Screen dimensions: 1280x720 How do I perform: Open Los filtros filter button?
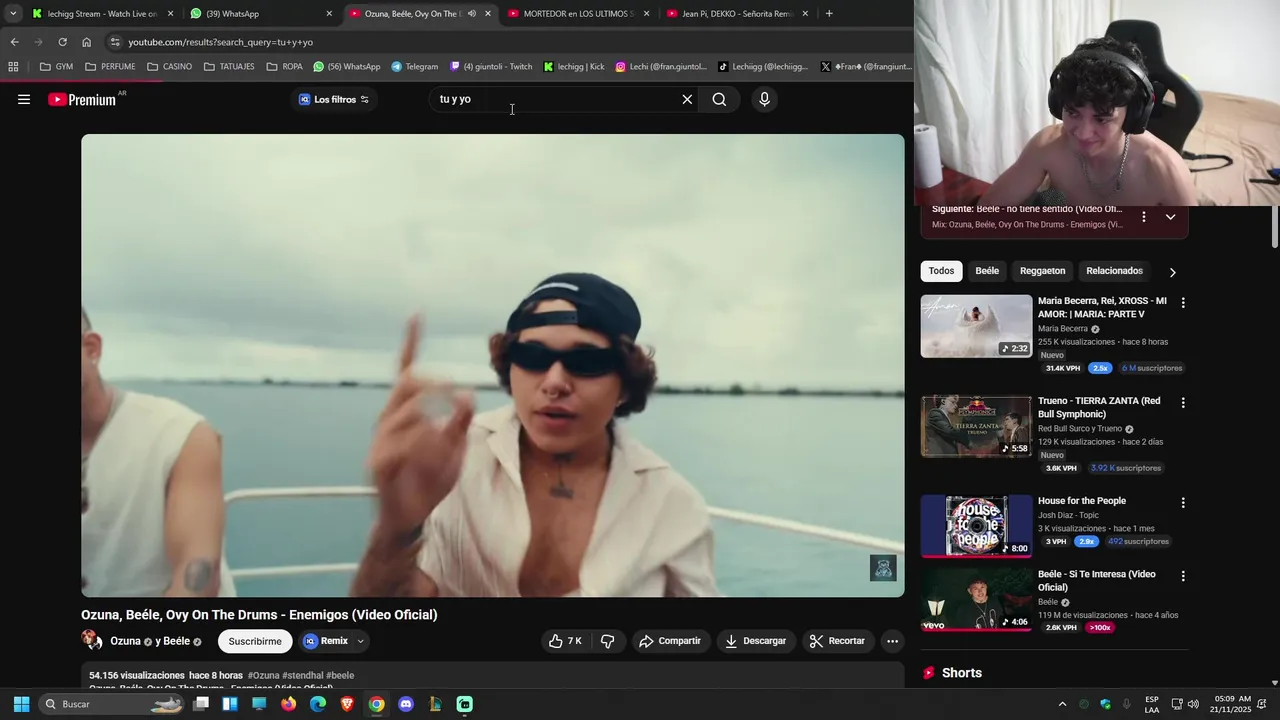[x=334, y=99]
